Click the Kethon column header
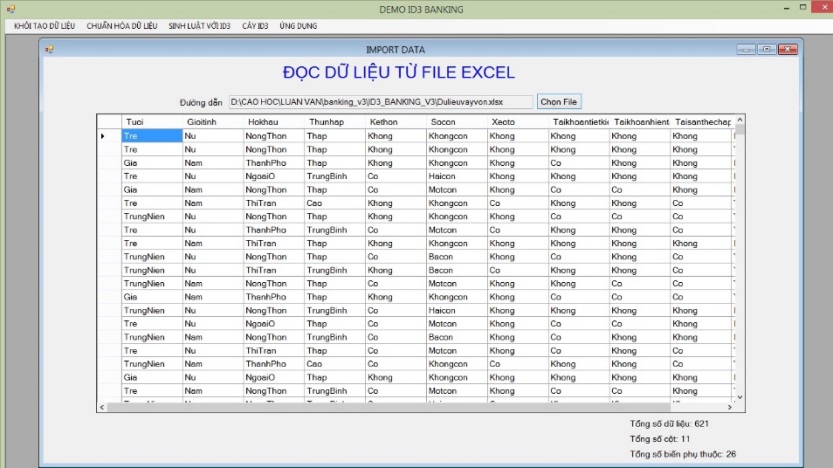The height and width of the screenshot is (468, 833). click(396, 122)
